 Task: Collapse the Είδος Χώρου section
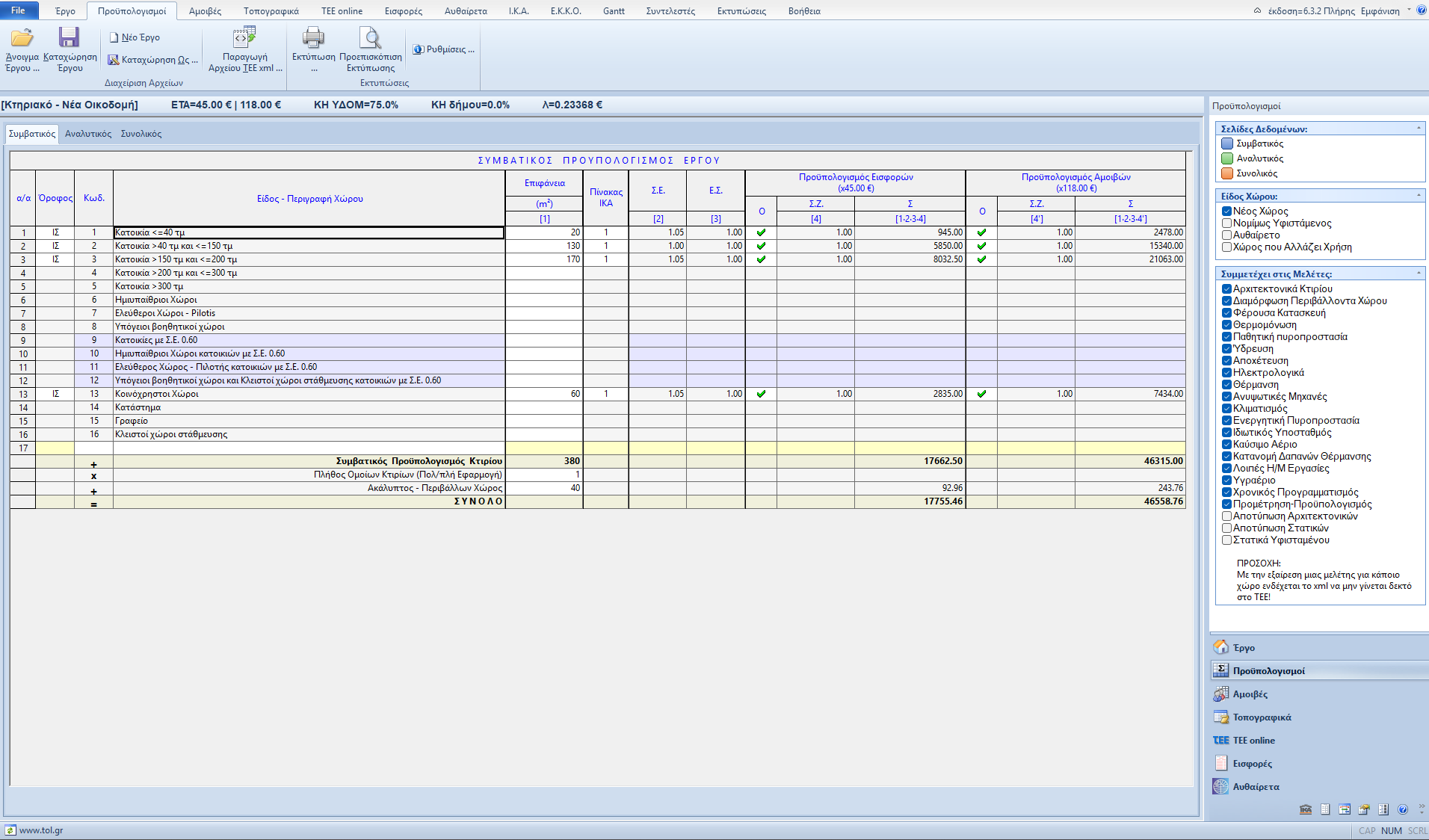click(x=1419, y=196)
